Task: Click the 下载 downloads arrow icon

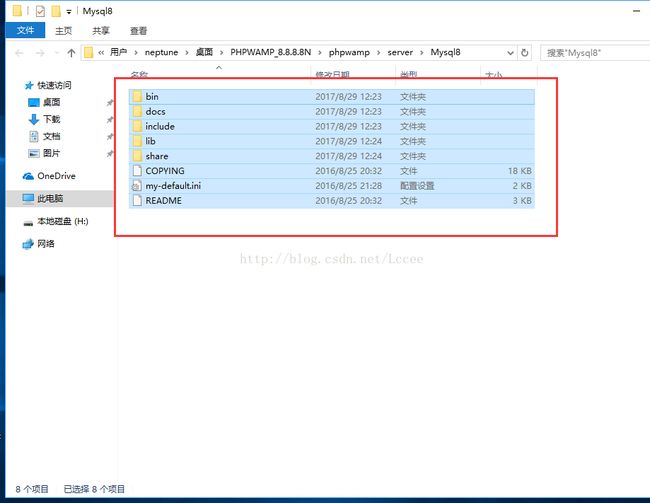Action: 34,119
